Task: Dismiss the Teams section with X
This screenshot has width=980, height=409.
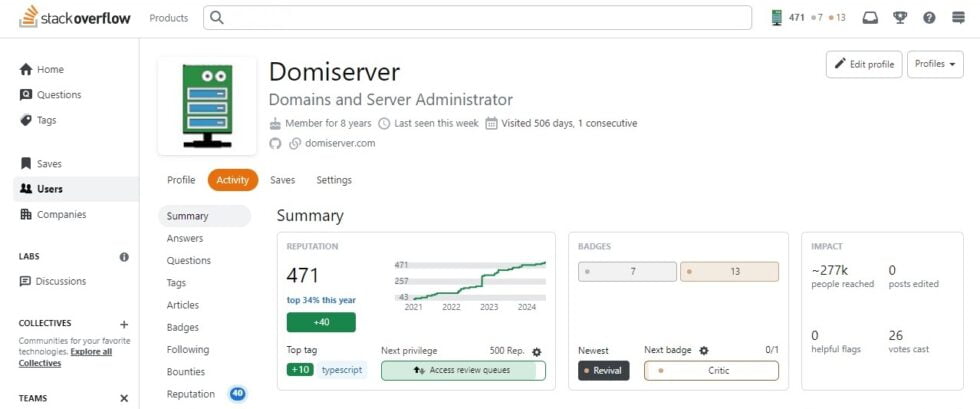Action: pyautogui.click(x=124, y=398)
